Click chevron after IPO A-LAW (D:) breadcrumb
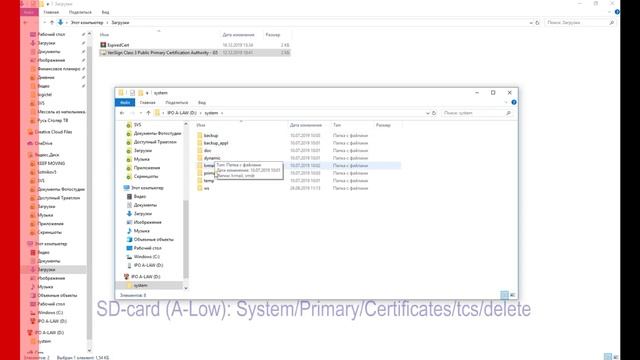Image resolution: width=640 pixels, height=360 pixels. pyautogui.click(x=200, y=113)
